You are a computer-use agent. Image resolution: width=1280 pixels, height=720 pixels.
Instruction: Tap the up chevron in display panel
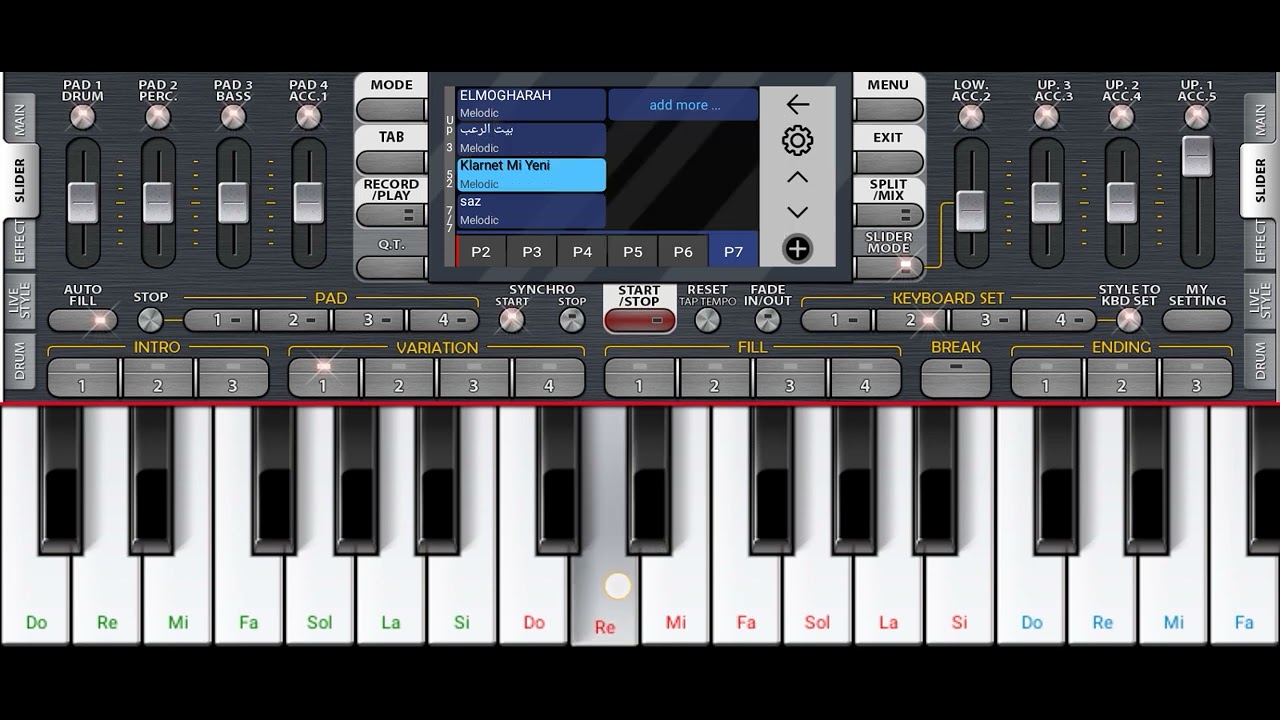[x=797, y=177]
